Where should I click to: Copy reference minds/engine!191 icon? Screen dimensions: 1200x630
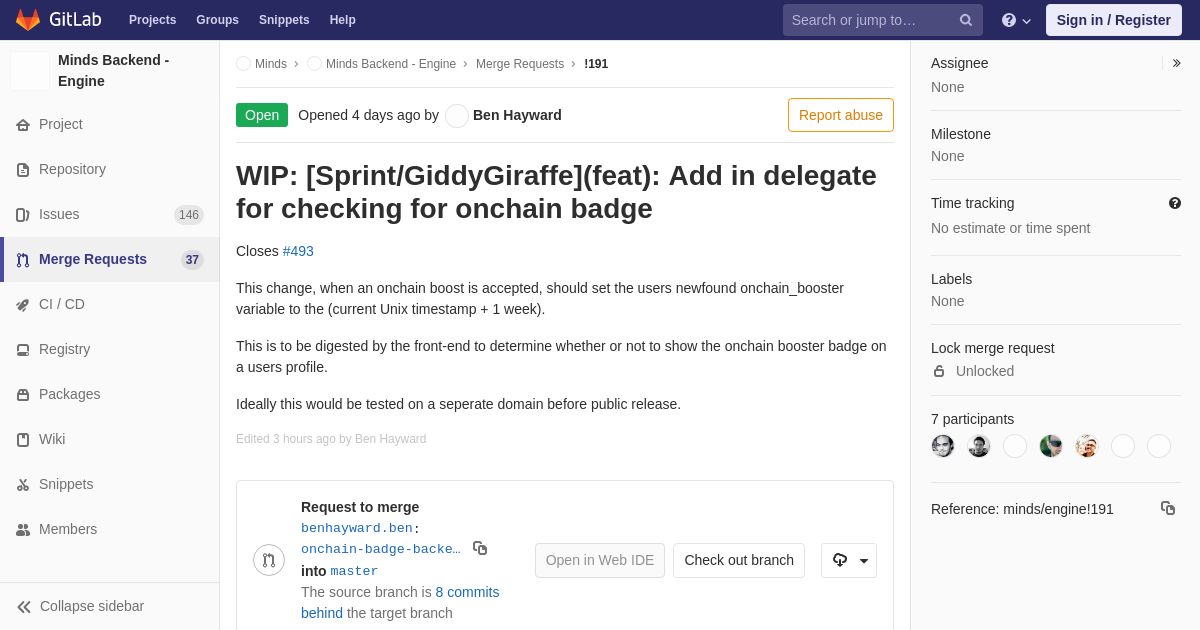(x=1168, y=508)
